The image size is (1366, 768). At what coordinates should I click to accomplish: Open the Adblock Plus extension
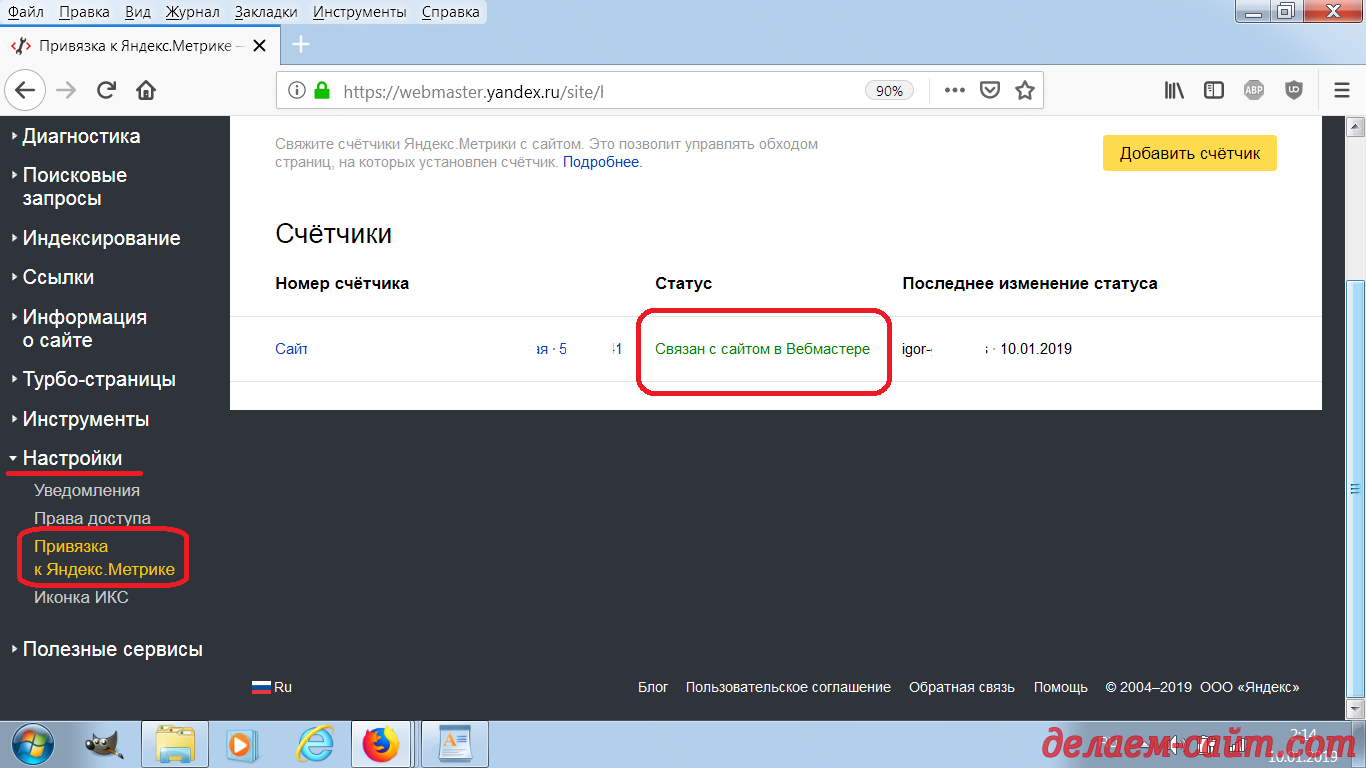pos(1254,90)
